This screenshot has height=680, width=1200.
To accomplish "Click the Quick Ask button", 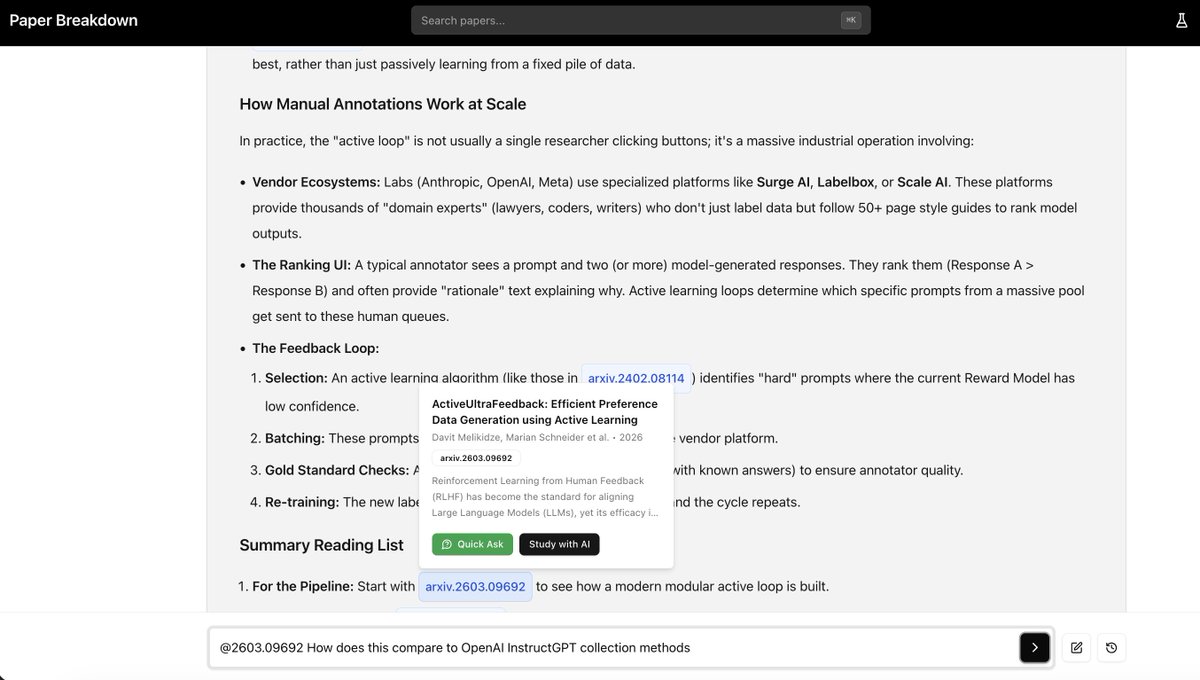I will pos(472,544).
